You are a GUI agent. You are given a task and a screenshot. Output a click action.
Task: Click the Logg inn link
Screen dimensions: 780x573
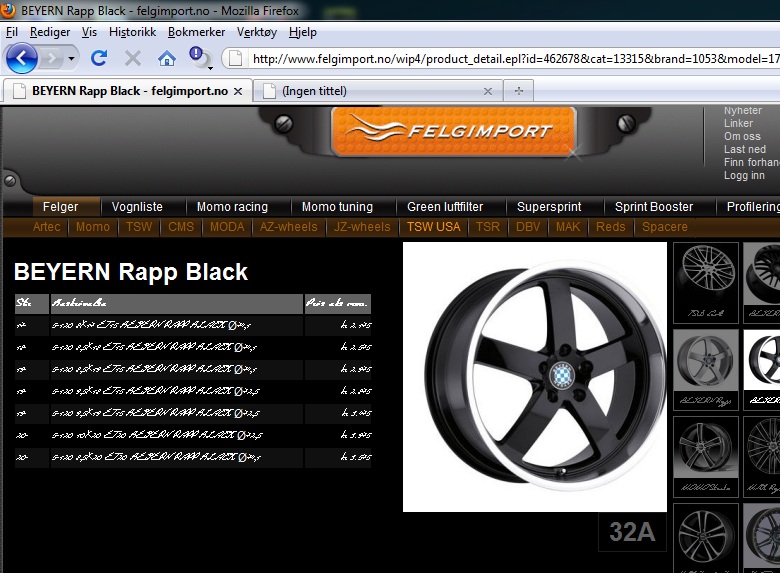744,175
